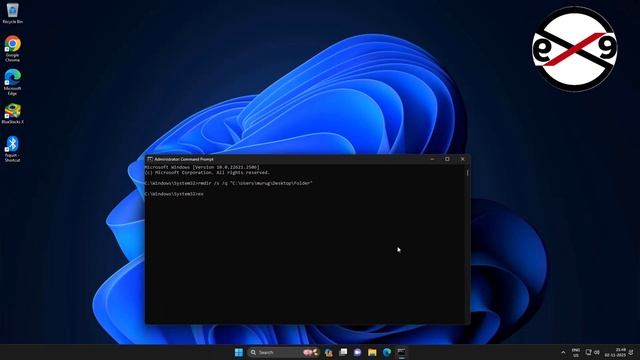Minimize the Command Prompt window

tap(432, 159)
